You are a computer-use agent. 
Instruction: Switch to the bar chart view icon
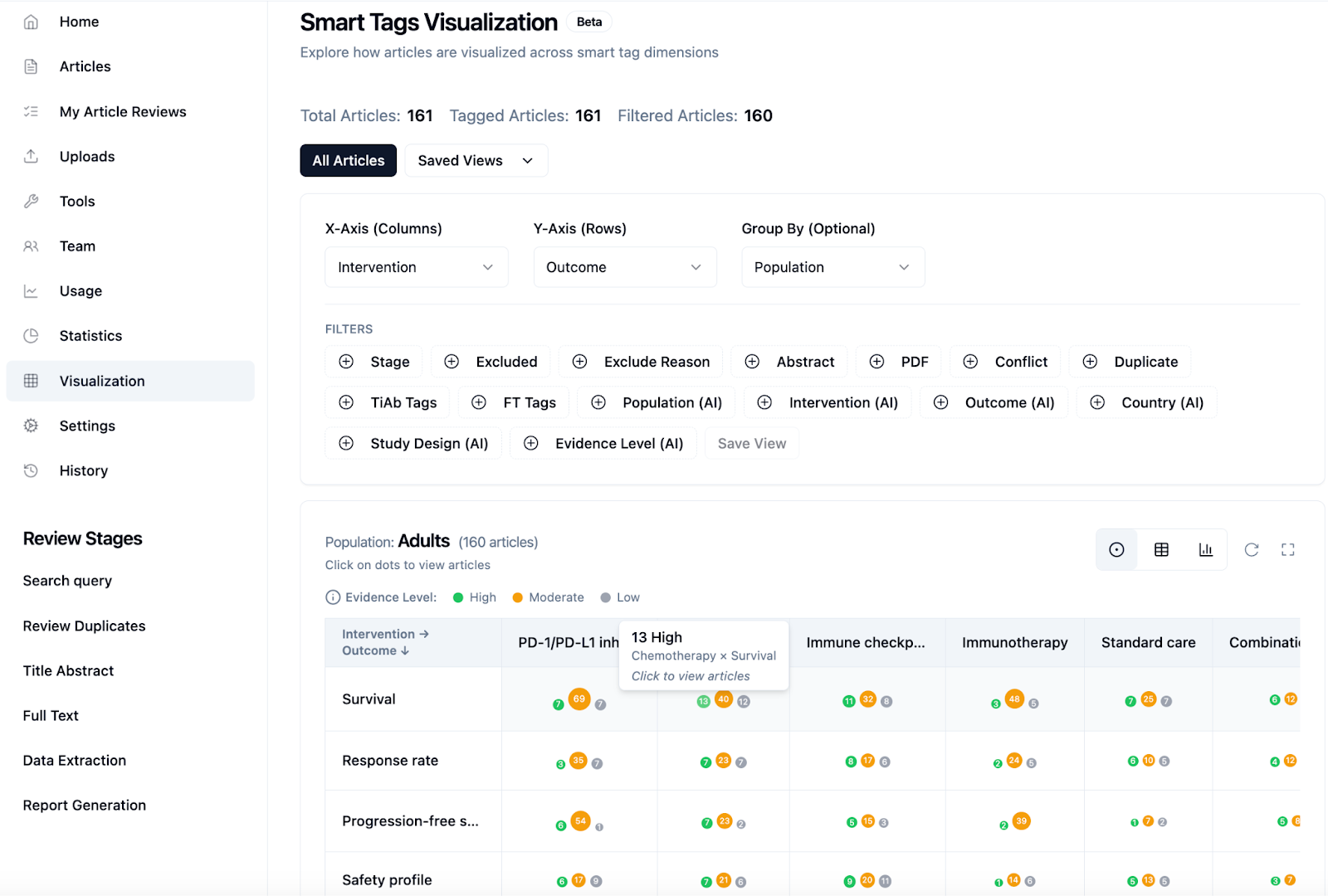[1205, 549]
